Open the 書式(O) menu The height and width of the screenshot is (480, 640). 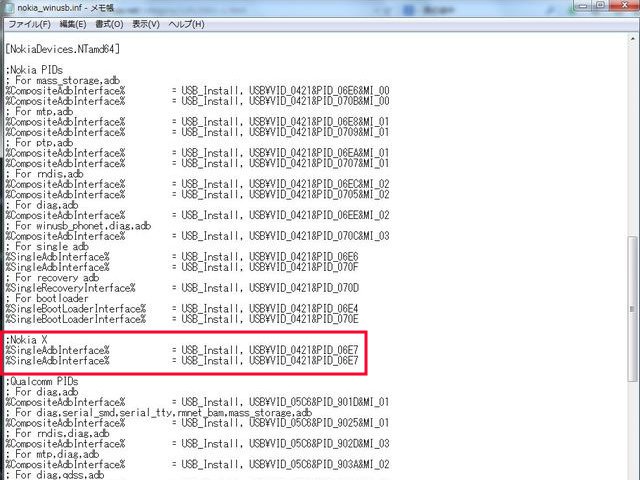(110, 24)
